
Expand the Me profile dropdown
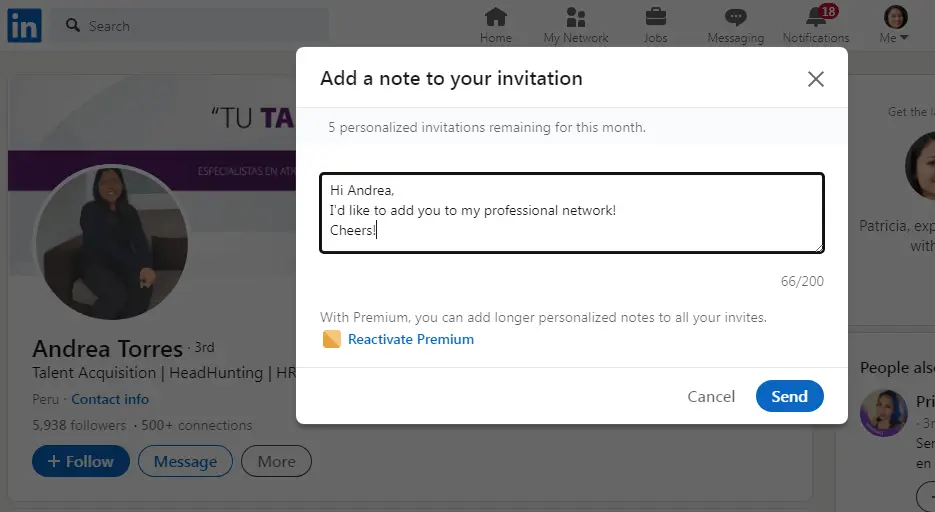pyautogui.click(x=894, y=25)
